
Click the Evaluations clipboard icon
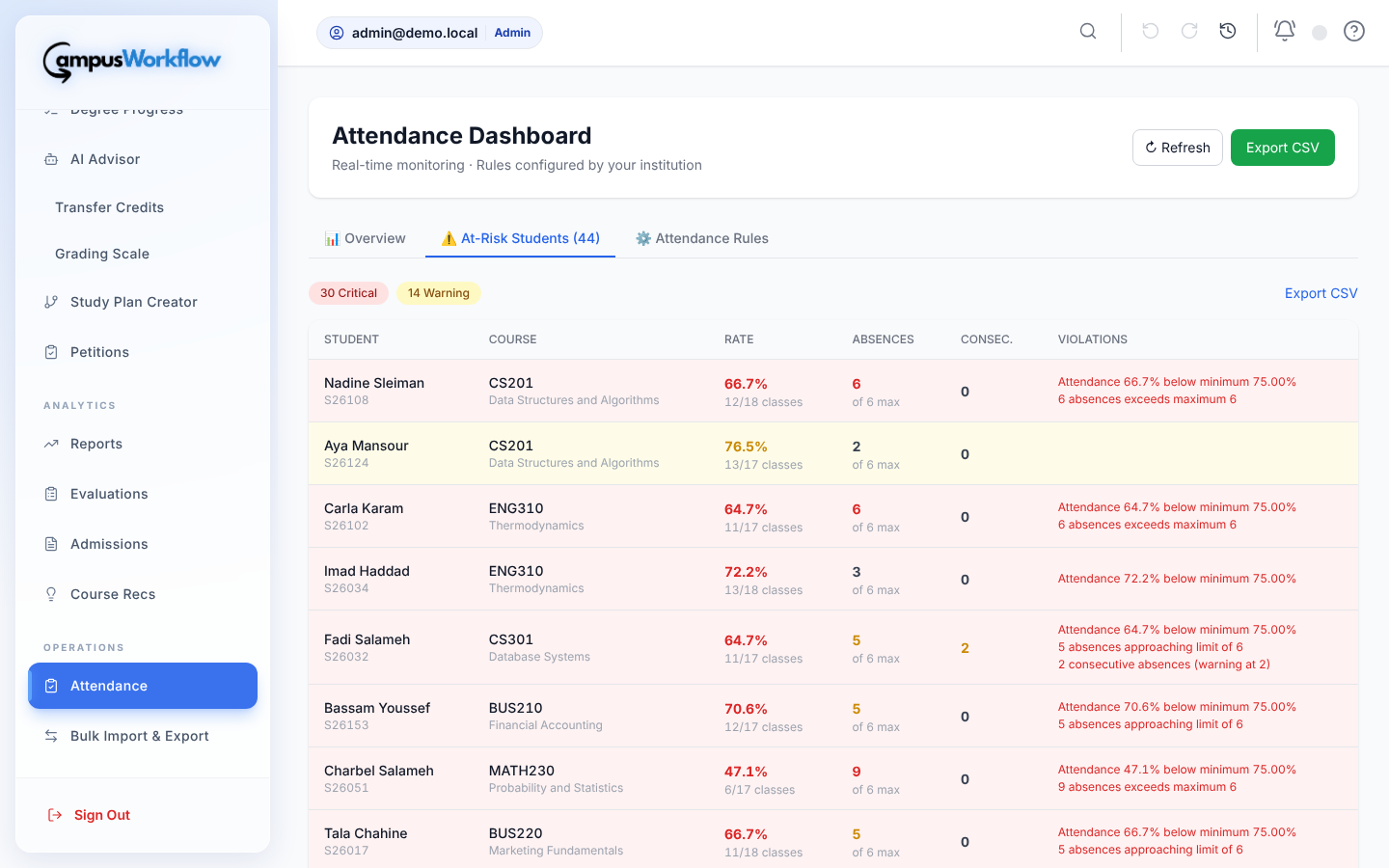51,494
